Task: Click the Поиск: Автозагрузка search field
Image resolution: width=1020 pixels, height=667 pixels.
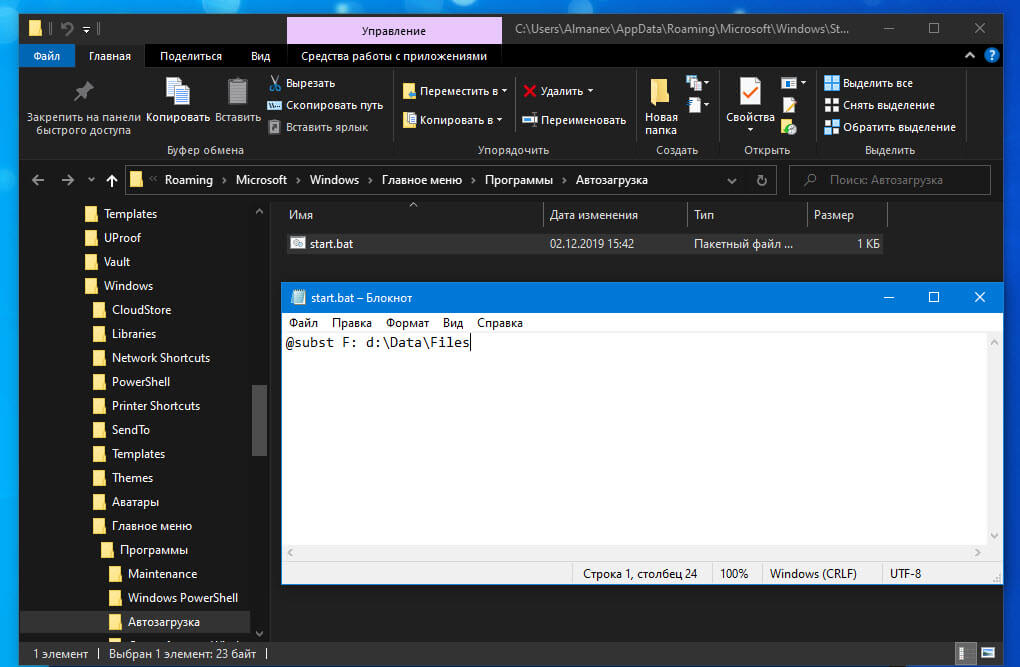Action: [x=889, y=180]
